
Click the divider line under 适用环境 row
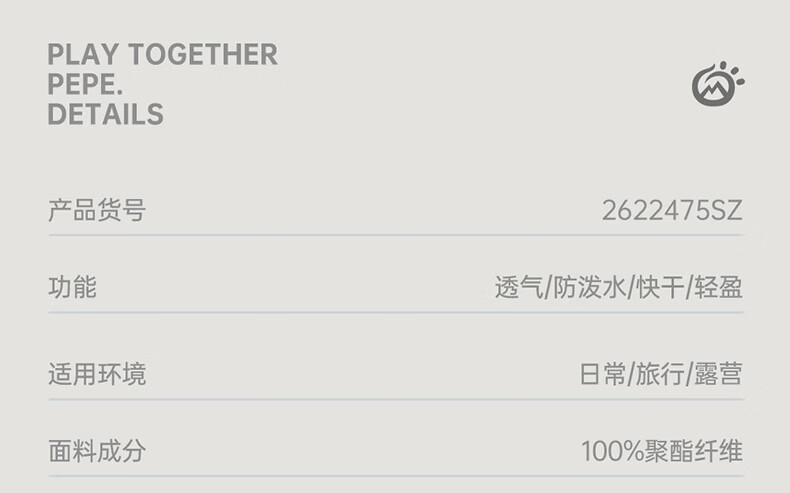coord(395,399)
